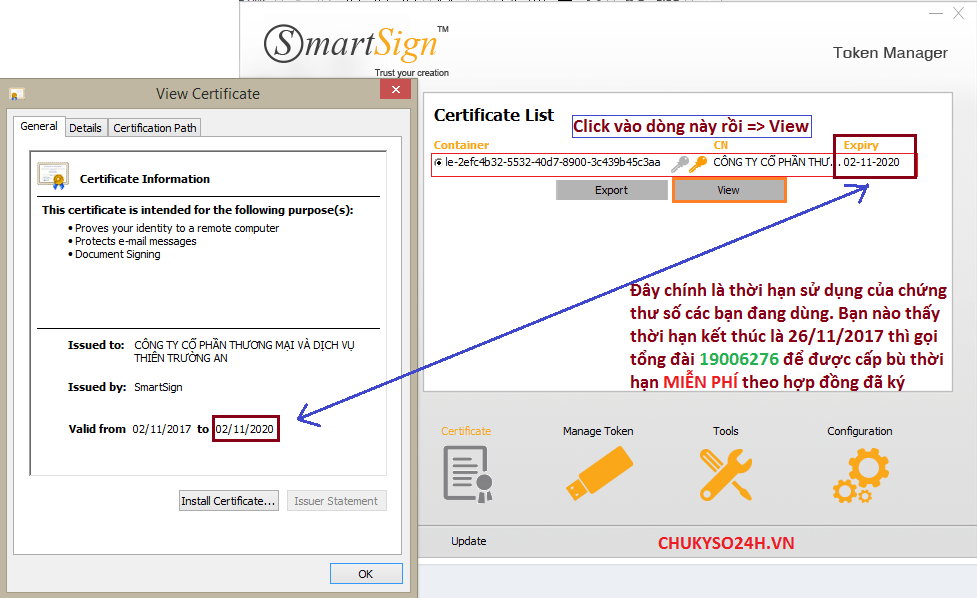Image resolution: width=977 pixels, height=598 pixels.
Task: Click Install Certificate button
Action: [228, 501]
